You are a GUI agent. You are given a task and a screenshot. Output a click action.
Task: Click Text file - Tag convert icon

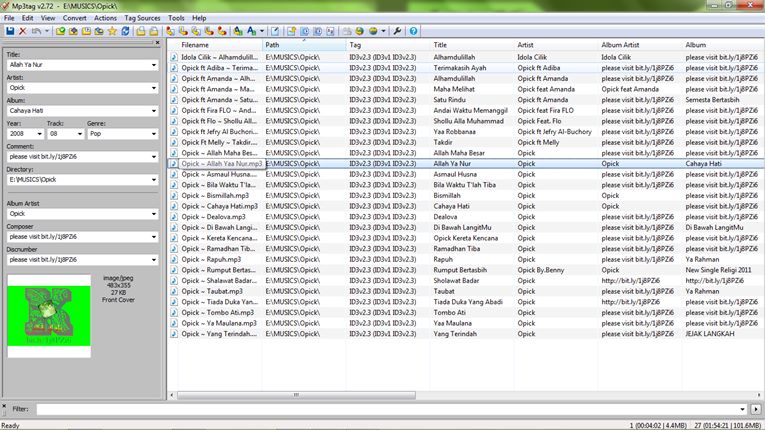pos(209,31)
